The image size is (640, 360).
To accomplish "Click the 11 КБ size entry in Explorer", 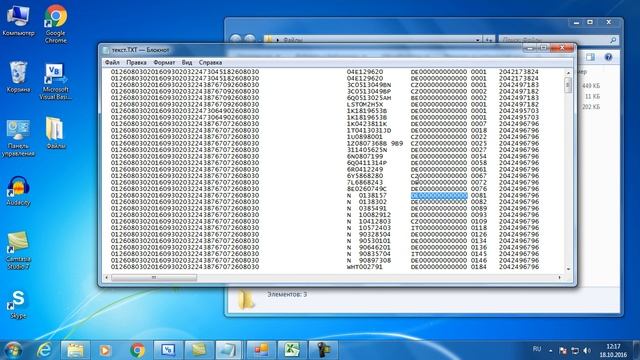I will tap(592, 96).
